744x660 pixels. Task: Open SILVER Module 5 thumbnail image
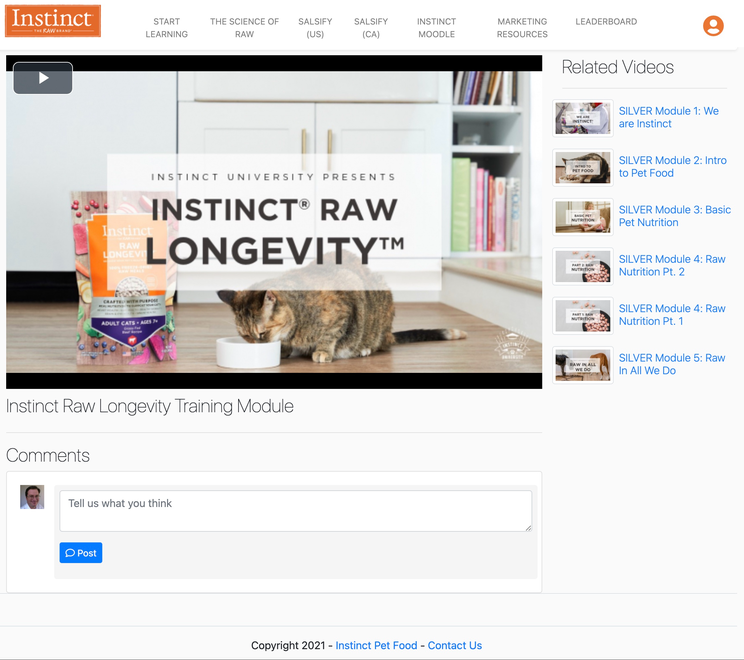[x=583, y=364]
